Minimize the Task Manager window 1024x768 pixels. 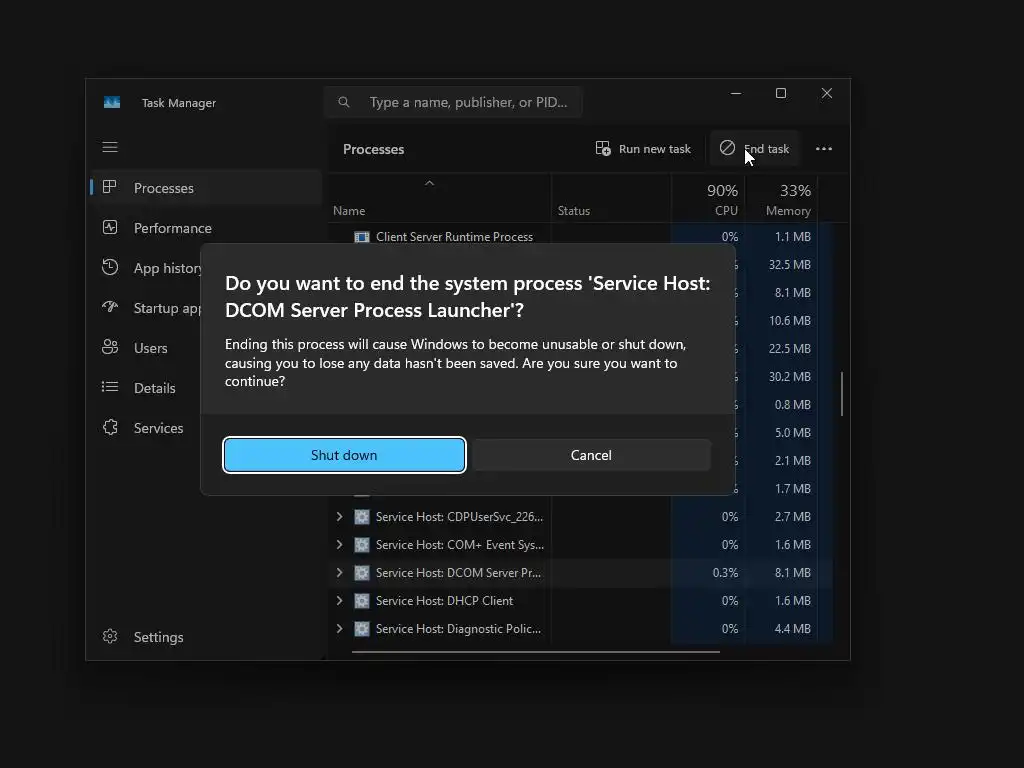[736, 93]
